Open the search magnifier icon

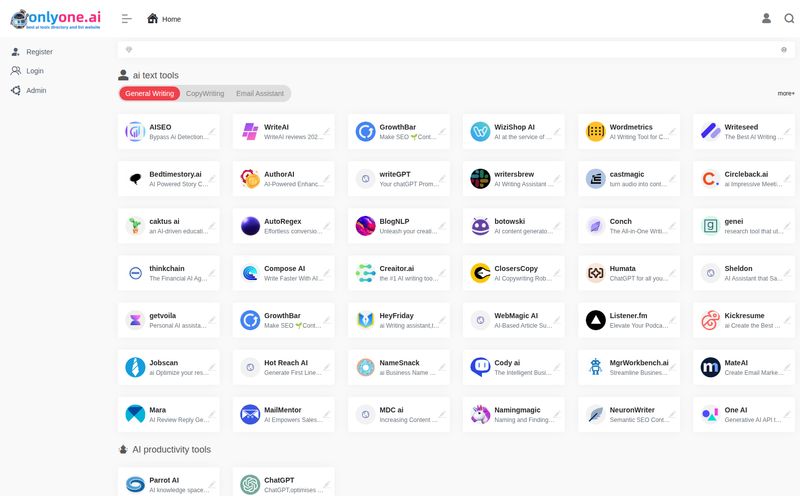[x=789, y=18]
